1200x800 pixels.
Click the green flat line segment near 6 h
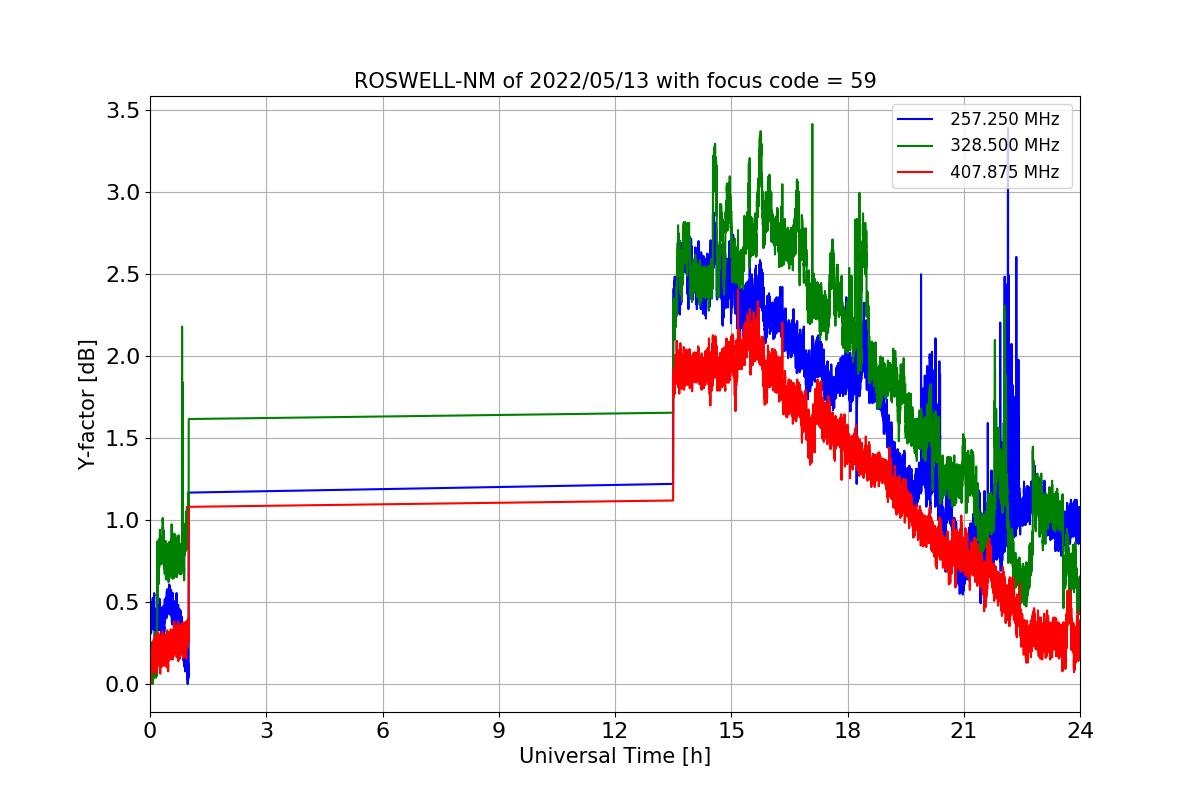click(x=382, y=416)
